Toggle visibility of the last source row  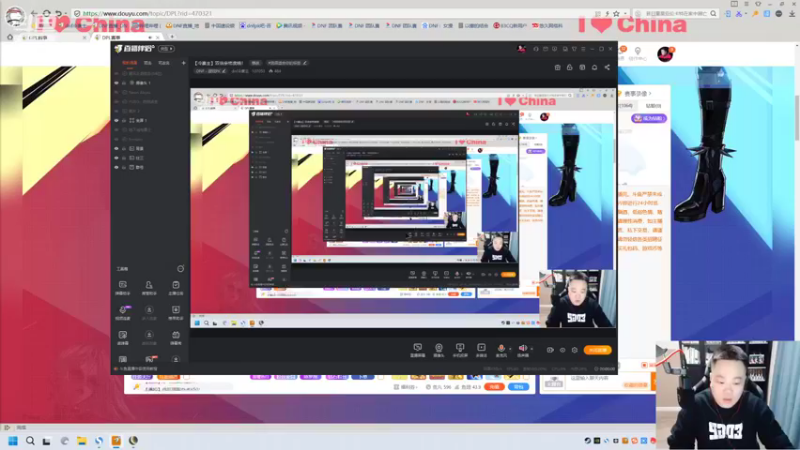116,167
